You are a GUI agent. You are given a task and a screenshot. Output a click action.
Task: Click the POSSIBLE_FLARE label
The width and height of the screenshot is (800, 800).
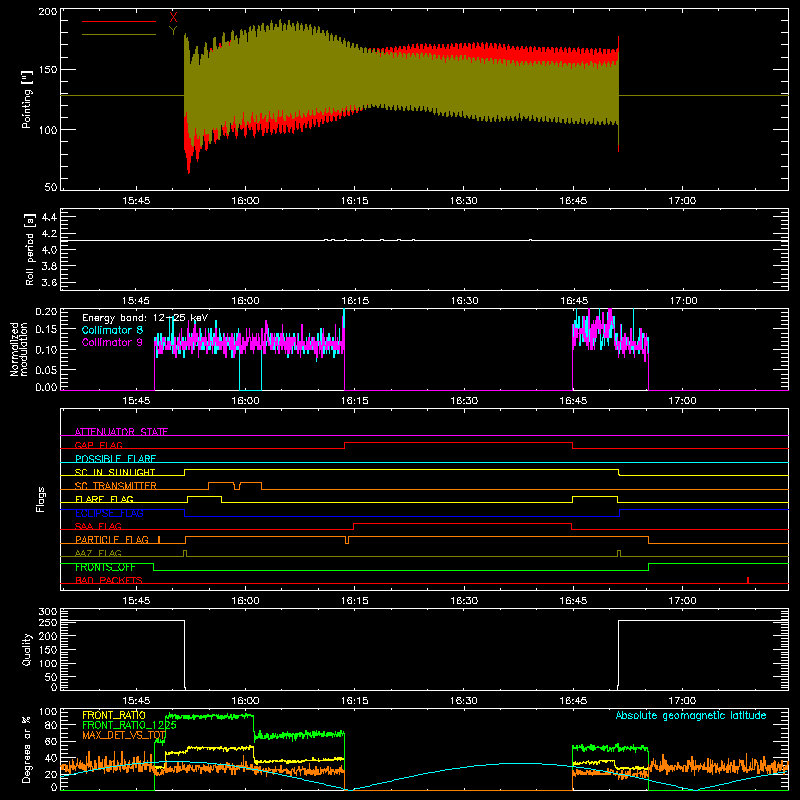(115, 459)
